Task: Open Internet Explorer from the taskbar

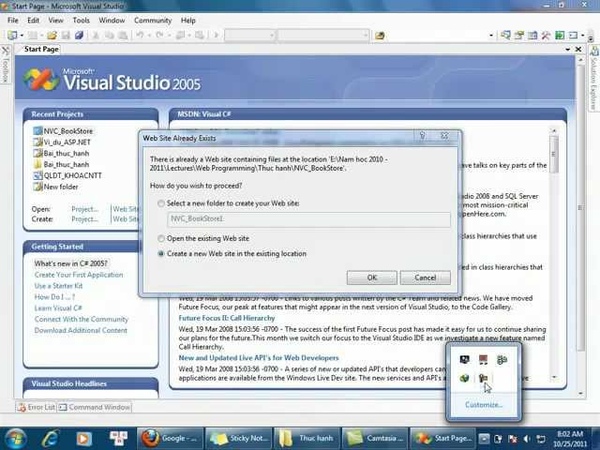Action: click(51, 438)
